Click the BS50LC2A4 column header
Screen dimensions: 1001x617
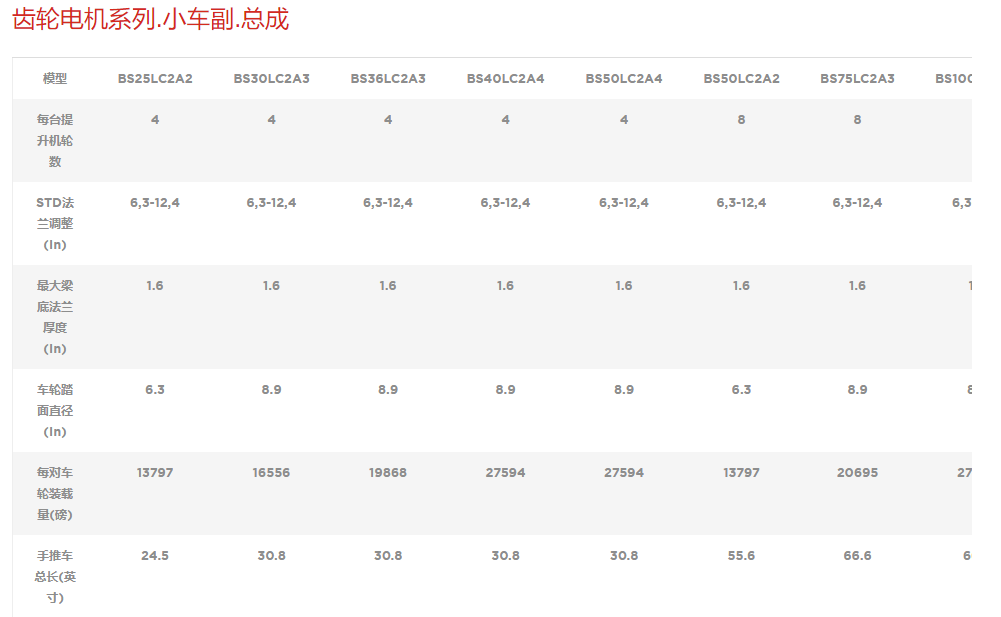pyautogui.click(x=624, y=78)
